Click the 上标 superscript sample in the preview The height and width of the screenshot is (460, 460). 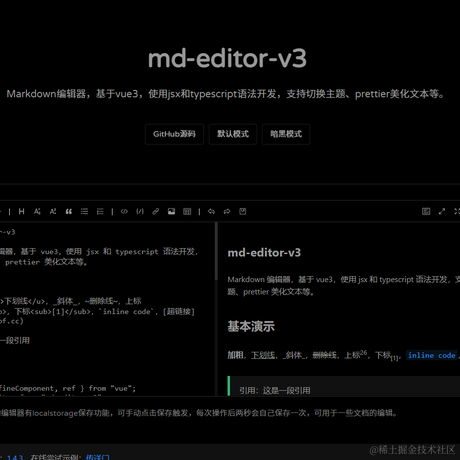coord(355,355)
